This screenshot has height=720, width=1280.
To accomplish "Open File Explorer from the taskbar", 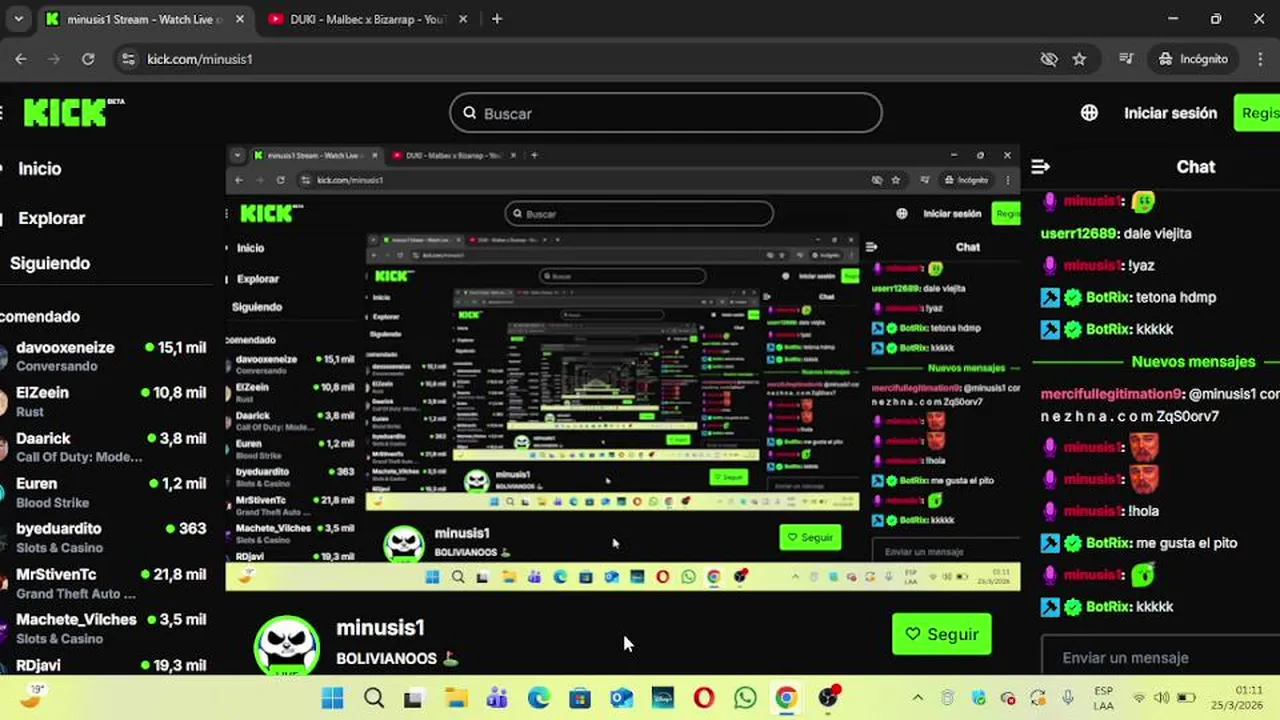I will pos(456,698).
